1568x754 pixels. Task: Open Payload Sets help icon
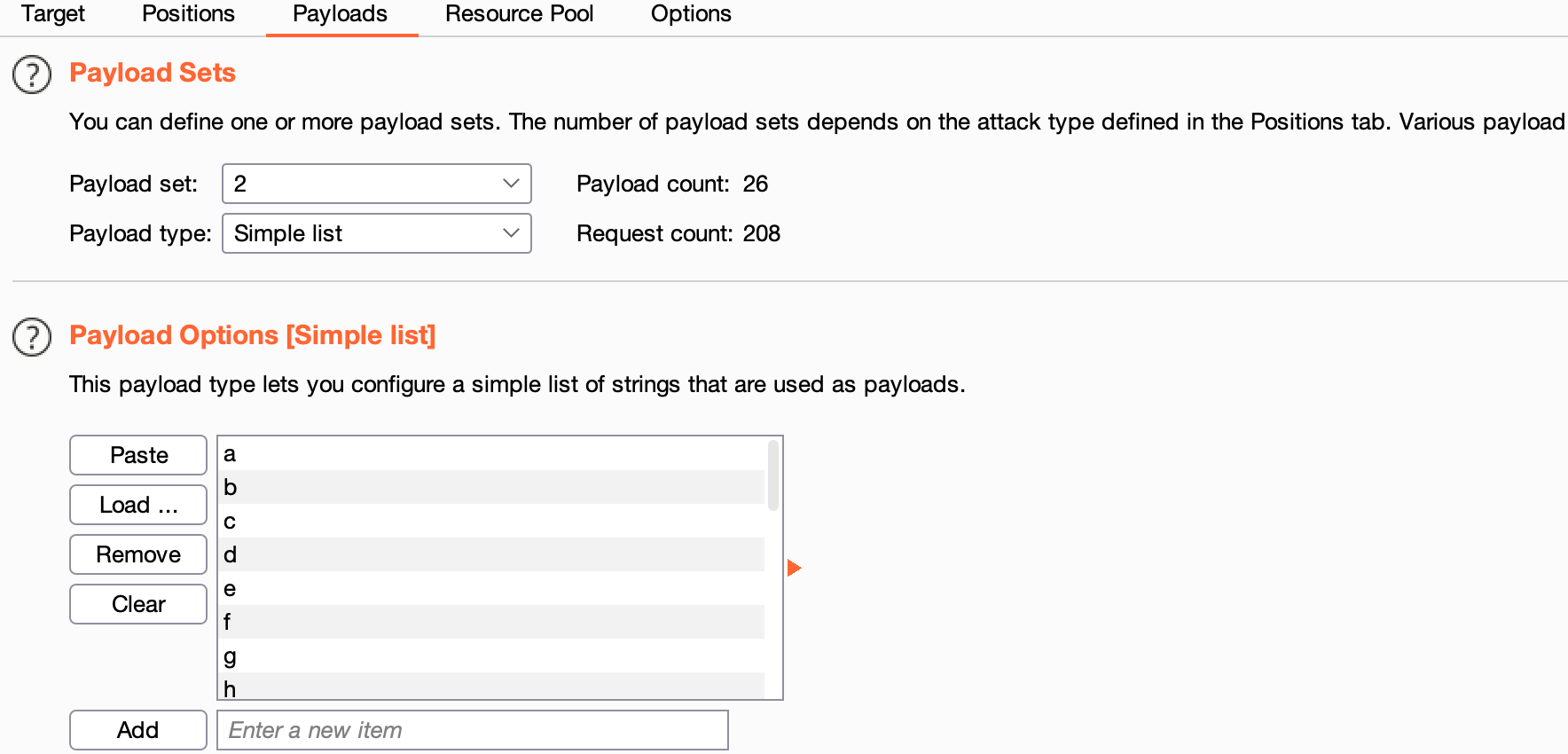pyautogui.click(x=32, y=75)
